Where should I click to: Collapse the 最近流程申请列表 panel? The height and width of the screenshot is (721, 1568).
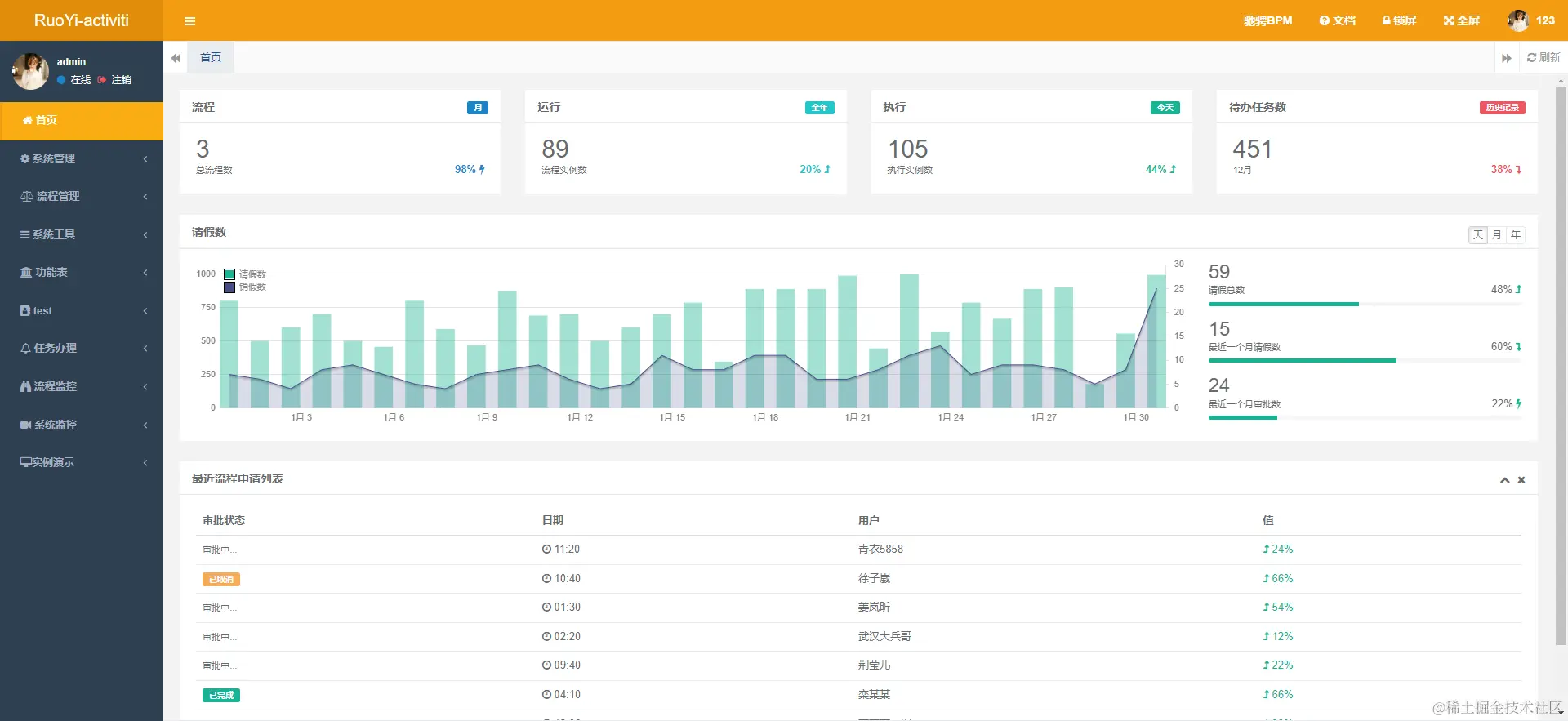coord(1504,480)
